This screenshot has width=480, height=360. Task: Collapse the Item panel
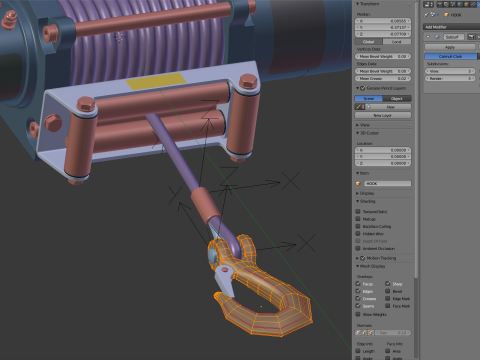[x=357, y=173]
